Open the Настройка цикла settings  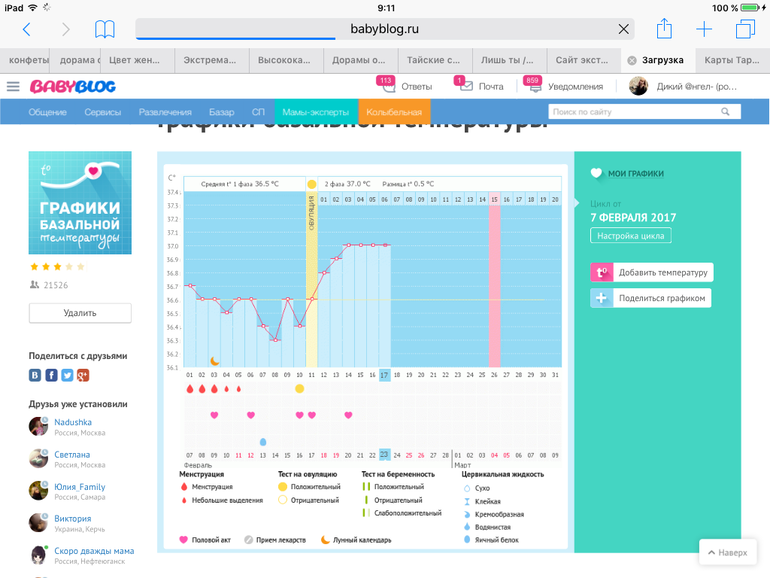pyautogui.click(x=631, y=236)
